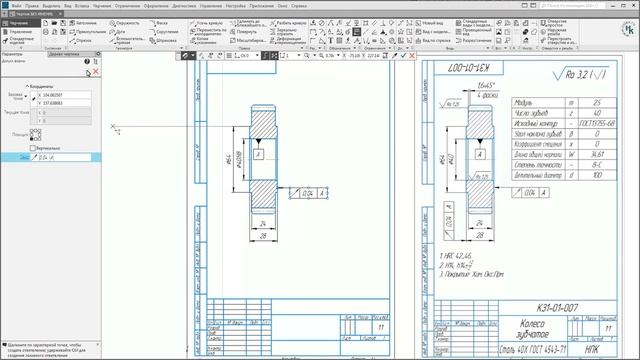
Task: Click the red X in the parameters panel
Action: (x=96, y=72)
